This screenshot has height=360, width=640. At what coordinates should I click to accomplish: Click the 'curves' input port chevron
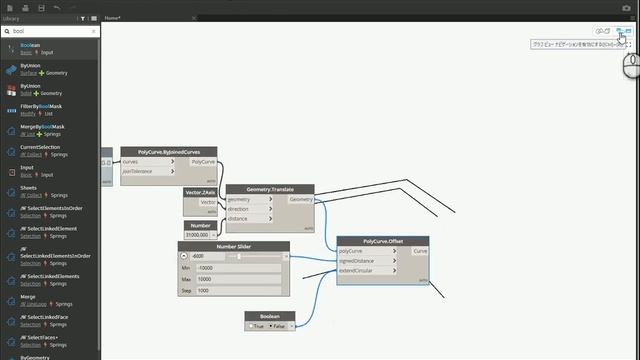[172, 162]
